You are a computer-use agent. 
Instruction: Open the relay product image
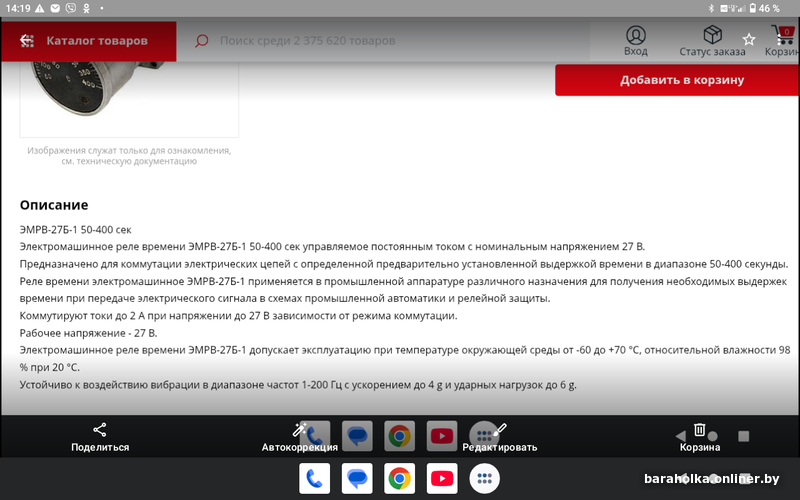click(x=129, y=97)
